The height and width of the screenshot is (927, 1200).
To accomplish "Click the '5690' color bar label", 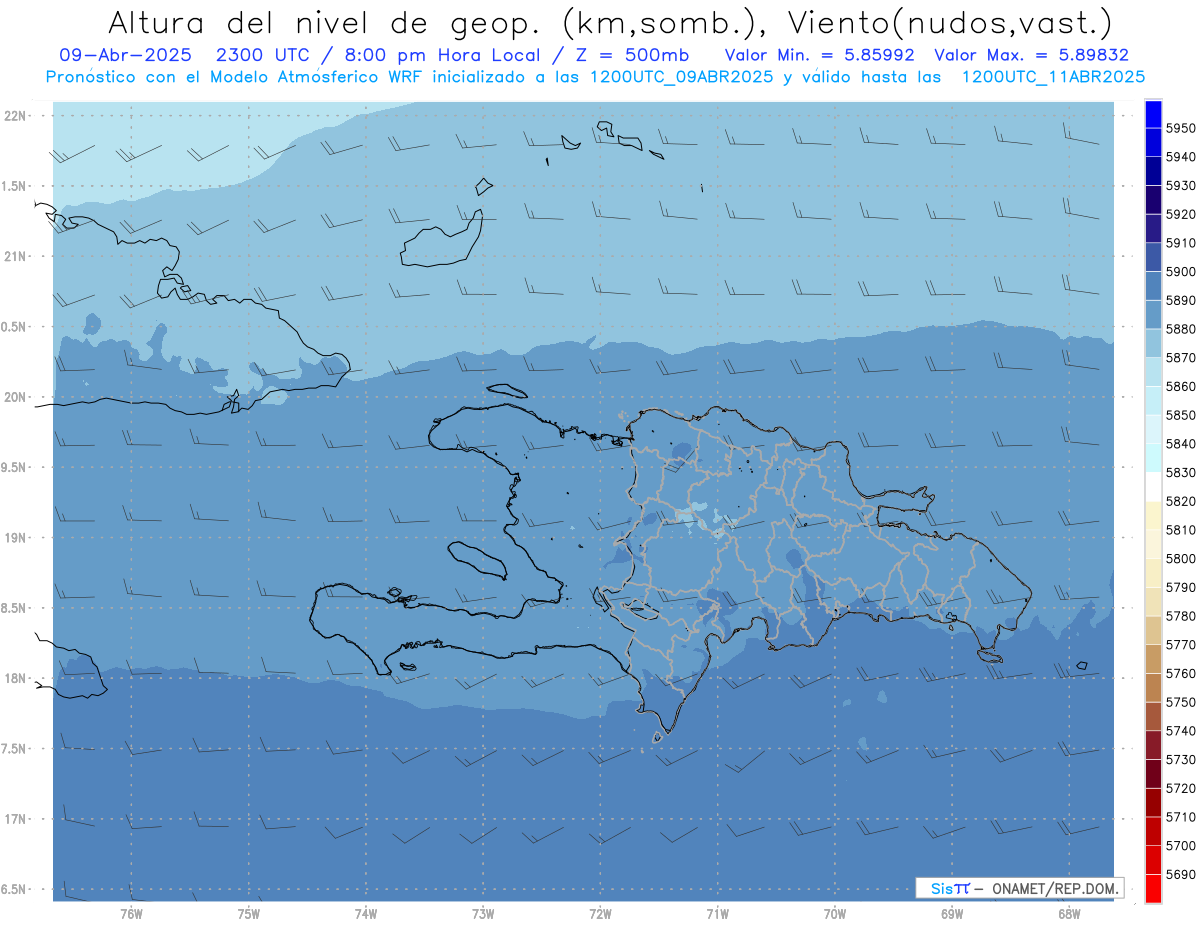I will click(1180, 875).
